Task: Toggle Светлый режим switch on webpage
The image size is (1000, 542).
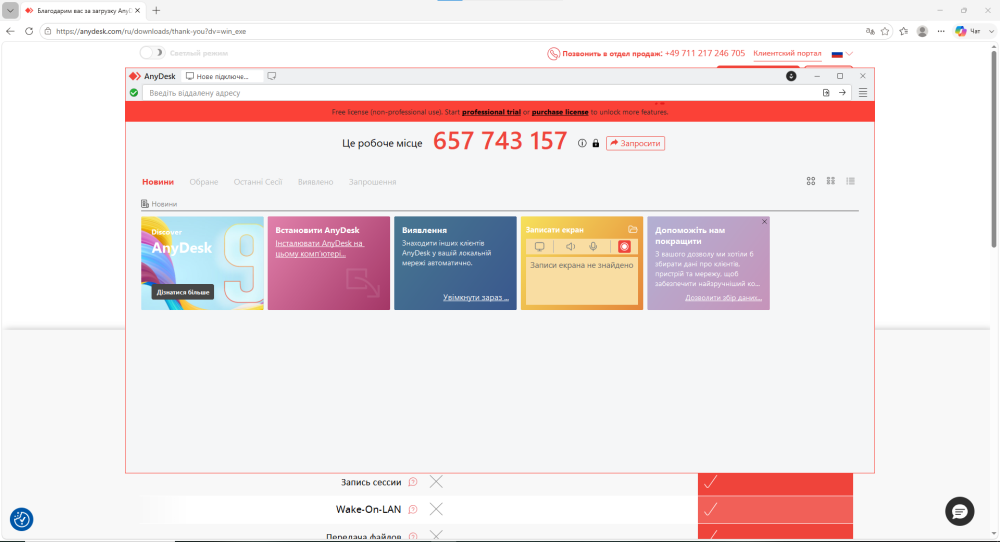Action: point(152,53)
